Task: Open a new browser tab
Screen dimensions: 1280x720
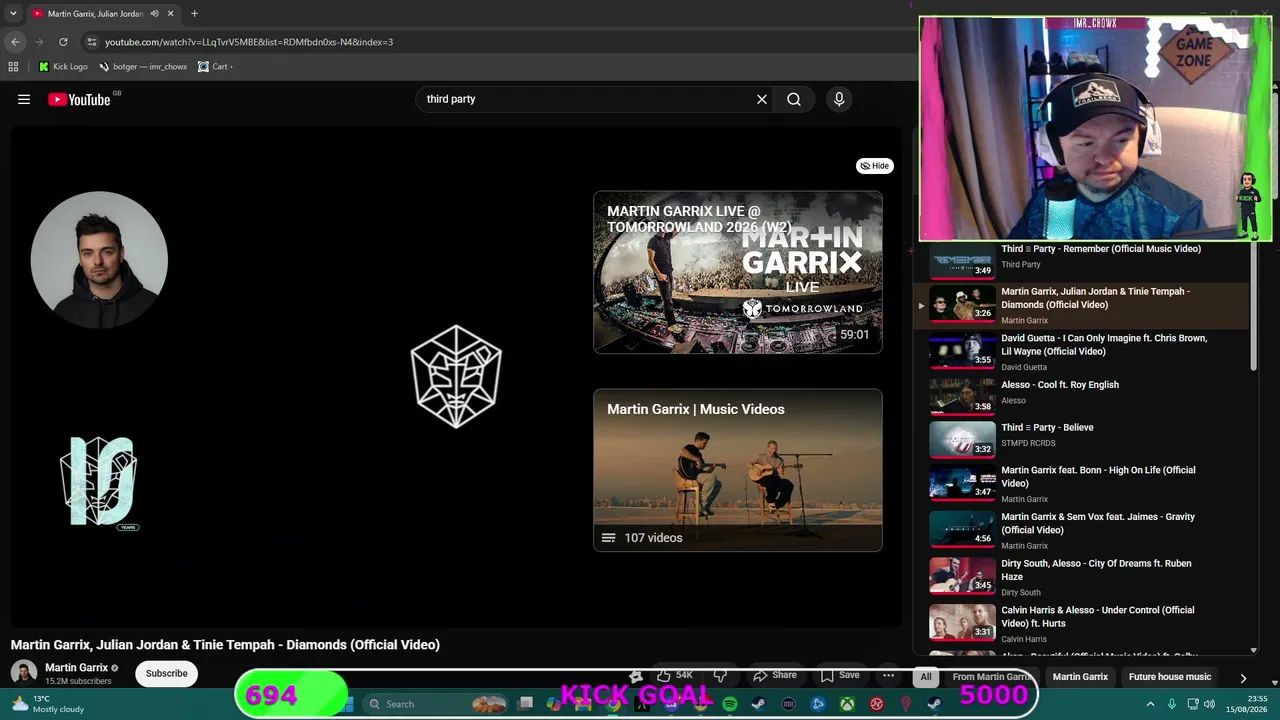Action: click(194, 14)
